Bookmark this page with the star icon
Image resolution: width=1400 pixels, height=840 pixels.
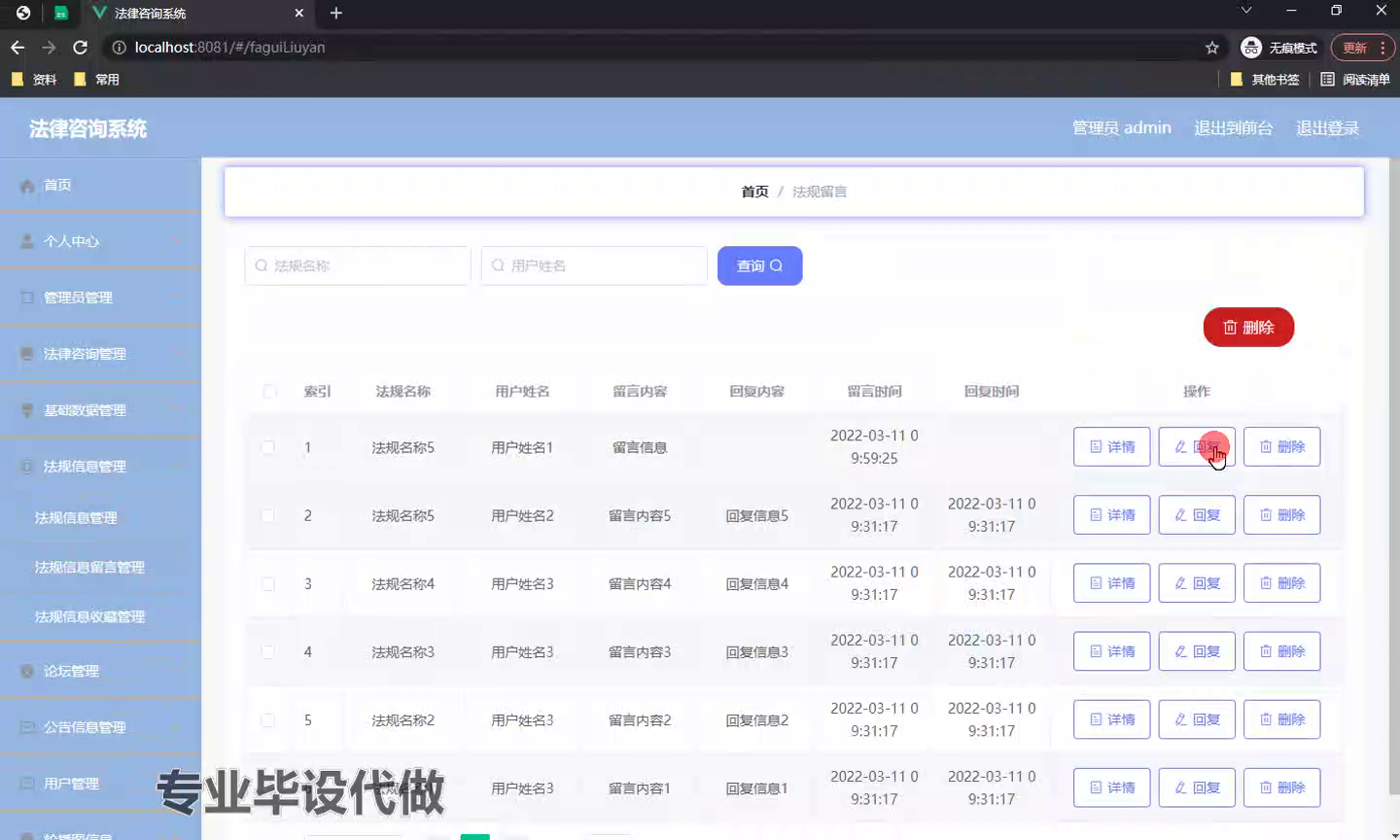pyautogui.click(x=1212, y=48)
